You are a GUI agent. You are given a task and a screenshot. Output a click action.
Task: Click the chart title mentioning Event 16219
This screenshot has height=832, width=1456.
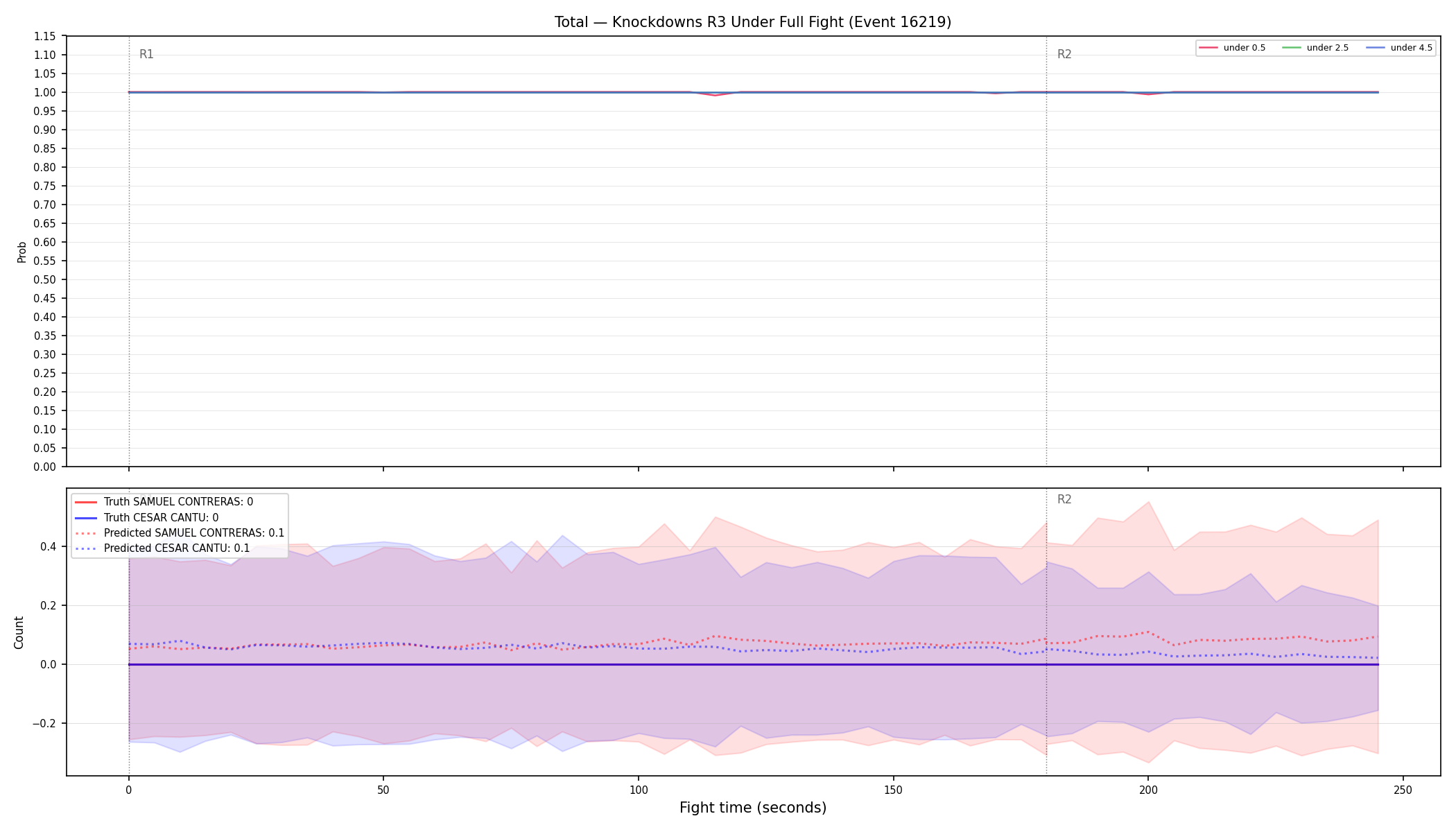coord(753,22)
